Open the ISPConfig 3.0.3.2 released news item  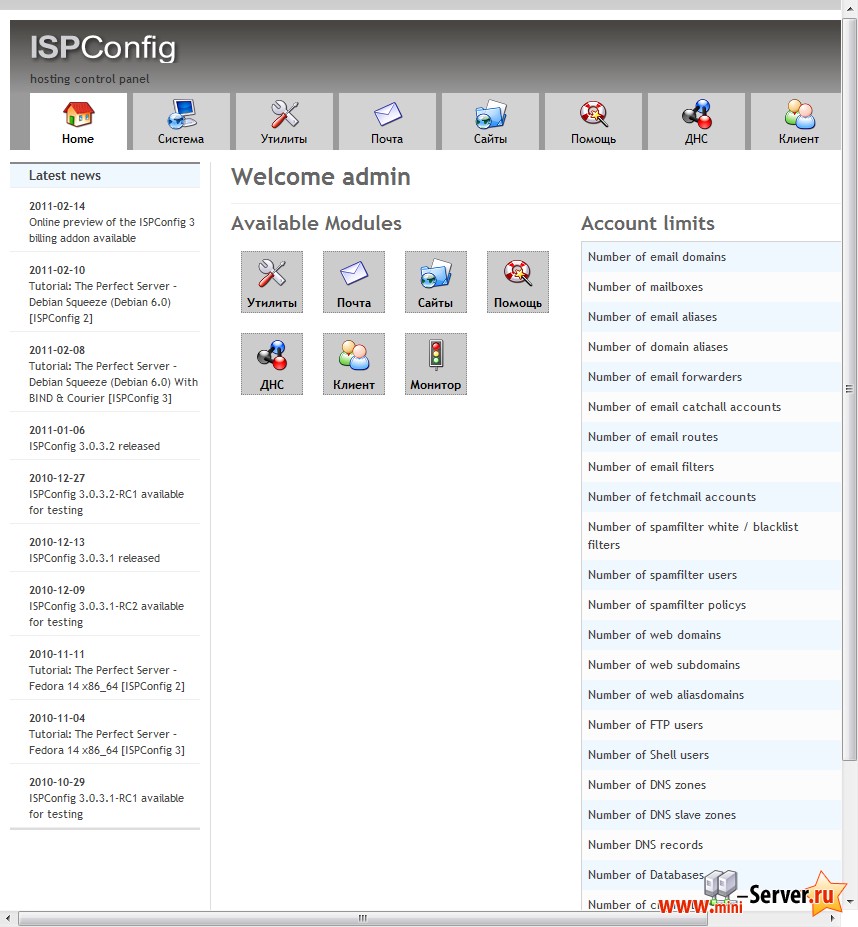point(94,446)
